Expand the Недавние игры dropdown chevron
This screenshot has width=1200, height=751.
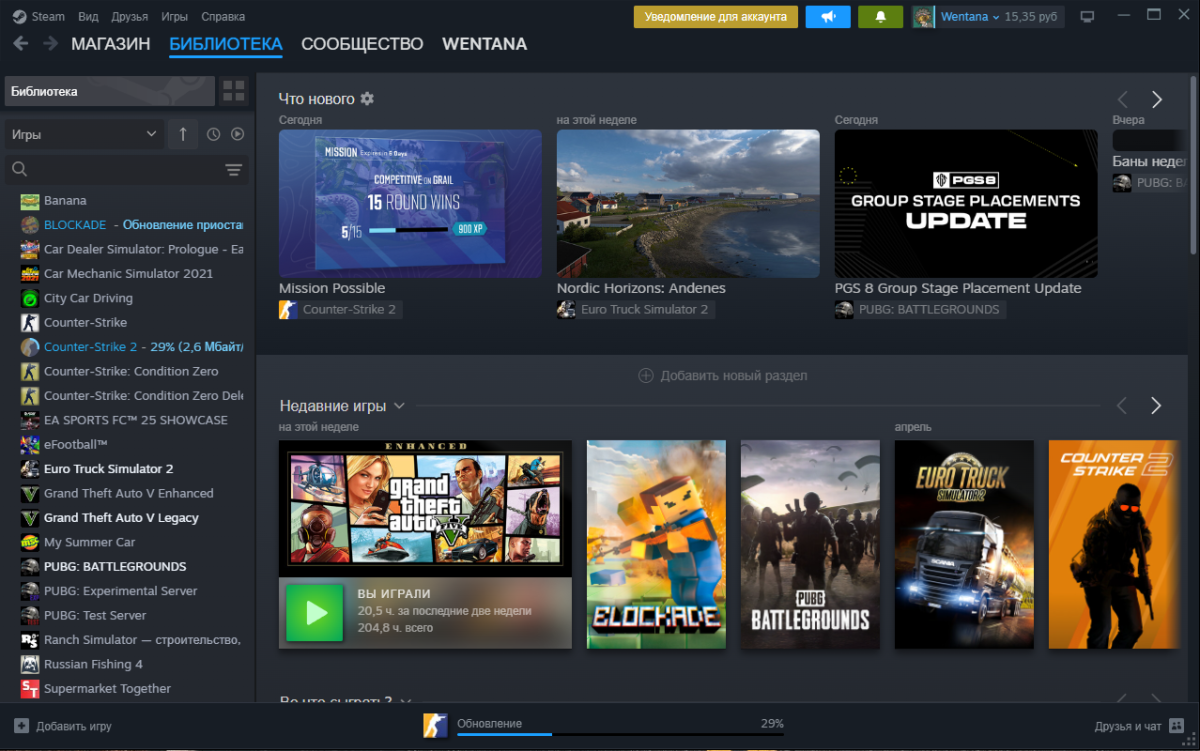[x=399, y=406]
